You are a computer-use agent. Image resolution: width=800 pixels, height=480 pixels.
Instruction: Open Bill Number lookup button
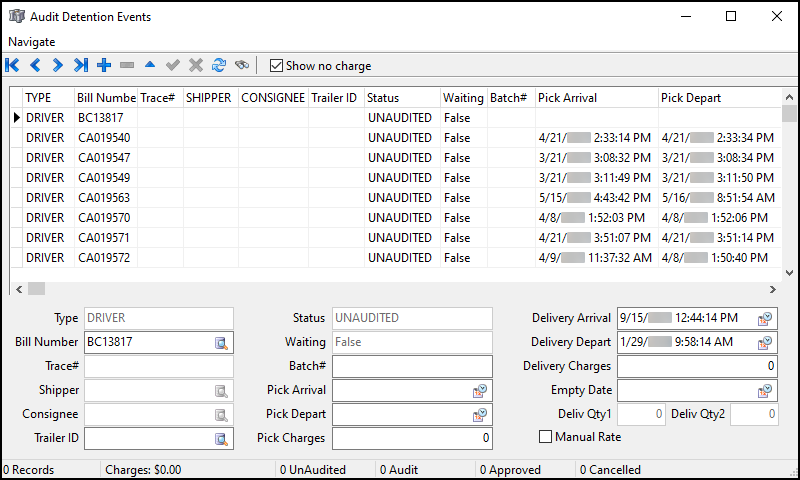[x=221, y=343]
